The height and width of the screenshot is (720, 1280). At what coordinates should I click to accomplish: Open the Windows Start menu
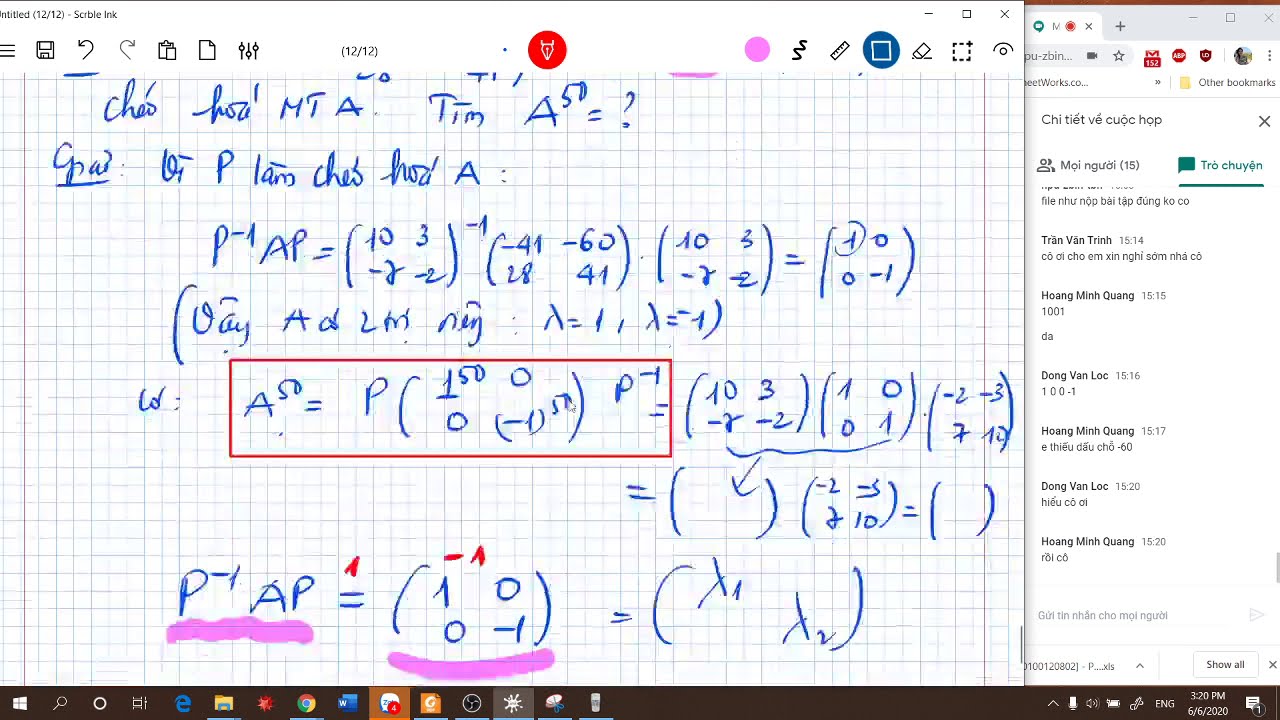(x=19, y=703)
